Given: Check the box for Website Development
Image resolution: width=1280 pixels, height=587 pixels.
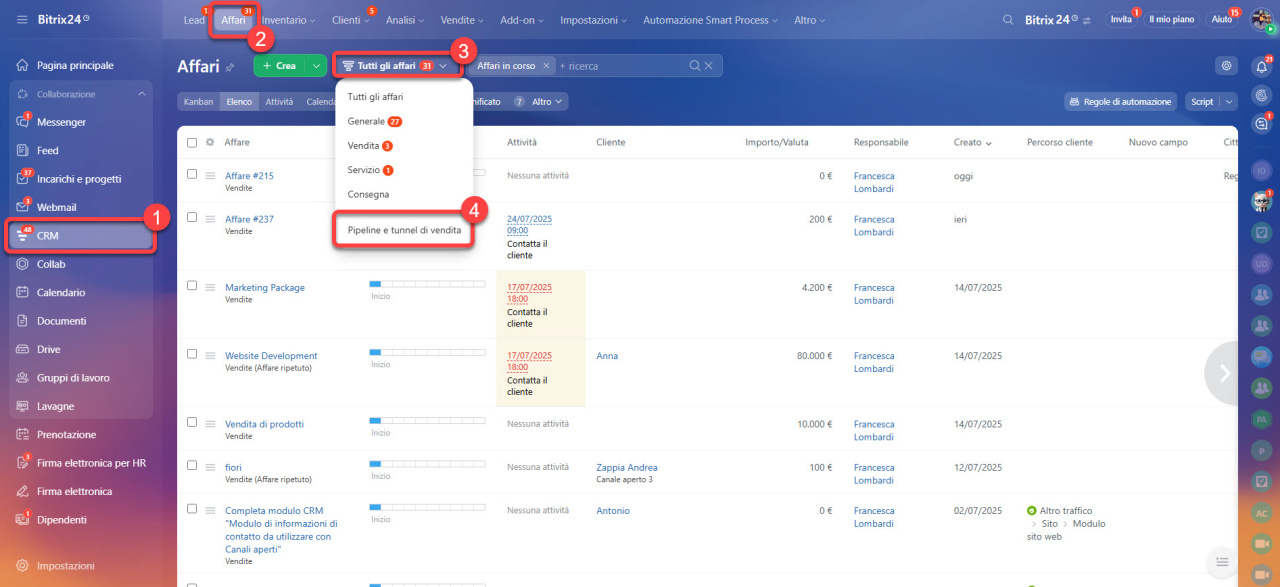Looking at the screenshot, I should (x=192, y=354).
